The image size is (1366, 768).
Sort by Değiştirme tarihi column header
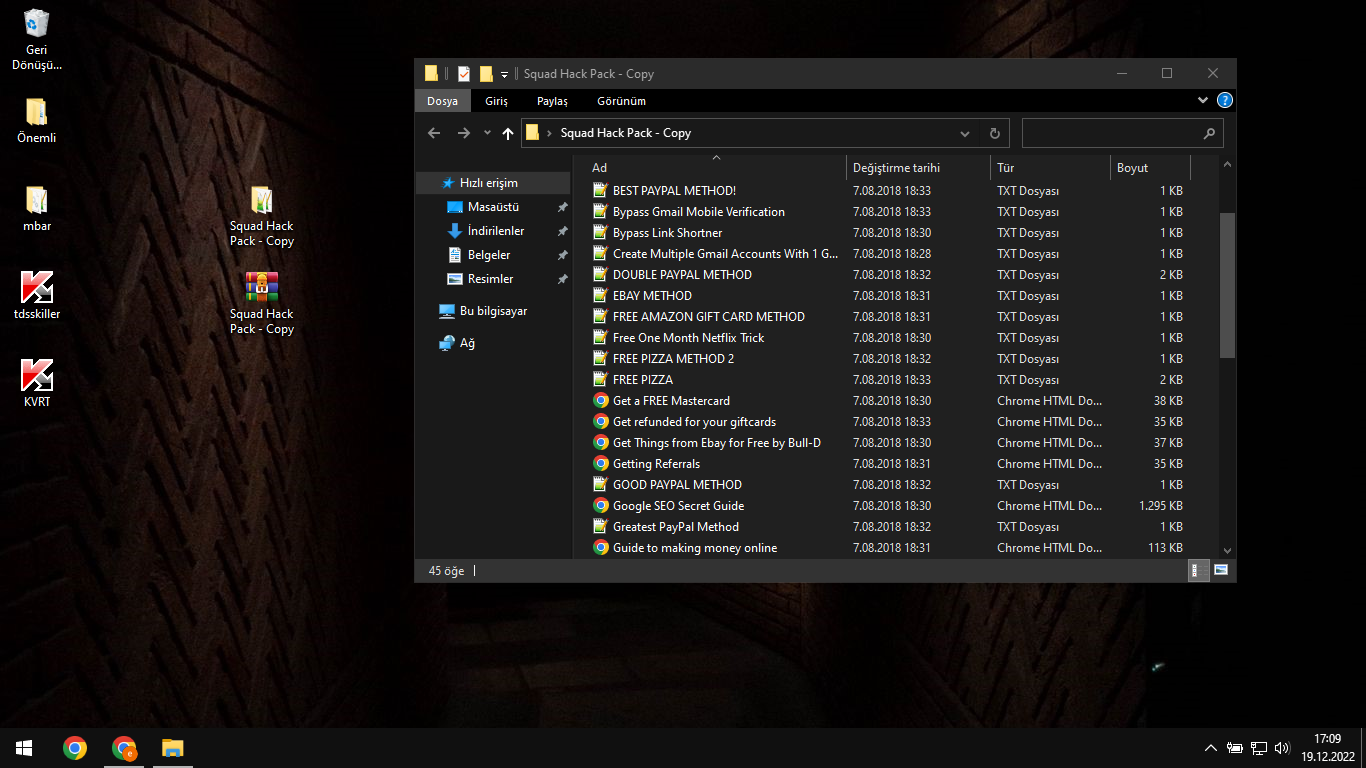pos(918,168)
